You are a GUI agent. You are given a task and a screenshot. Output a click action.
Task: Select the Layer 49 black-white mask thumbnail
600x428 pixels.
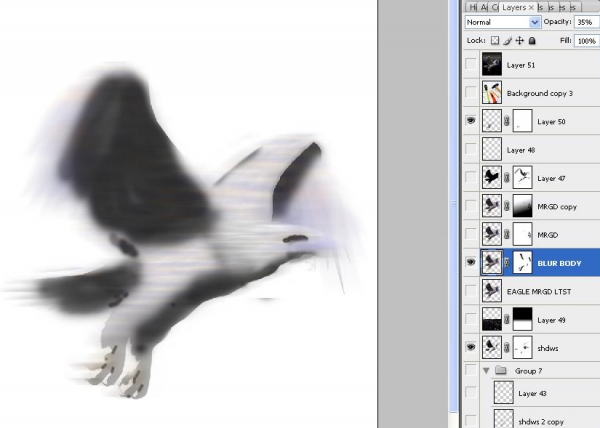pos(522,319)
